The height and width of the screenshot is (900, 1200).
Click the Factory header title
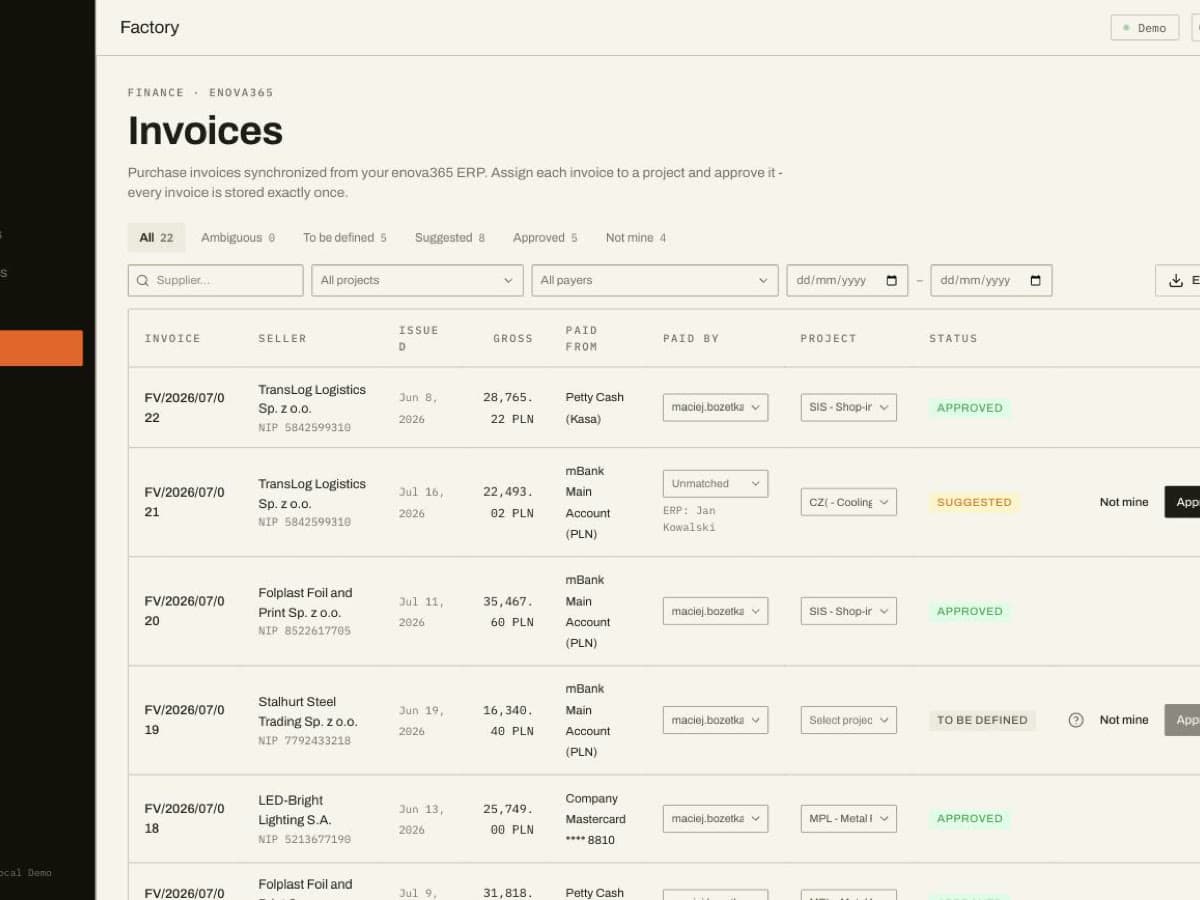[149, 27]
